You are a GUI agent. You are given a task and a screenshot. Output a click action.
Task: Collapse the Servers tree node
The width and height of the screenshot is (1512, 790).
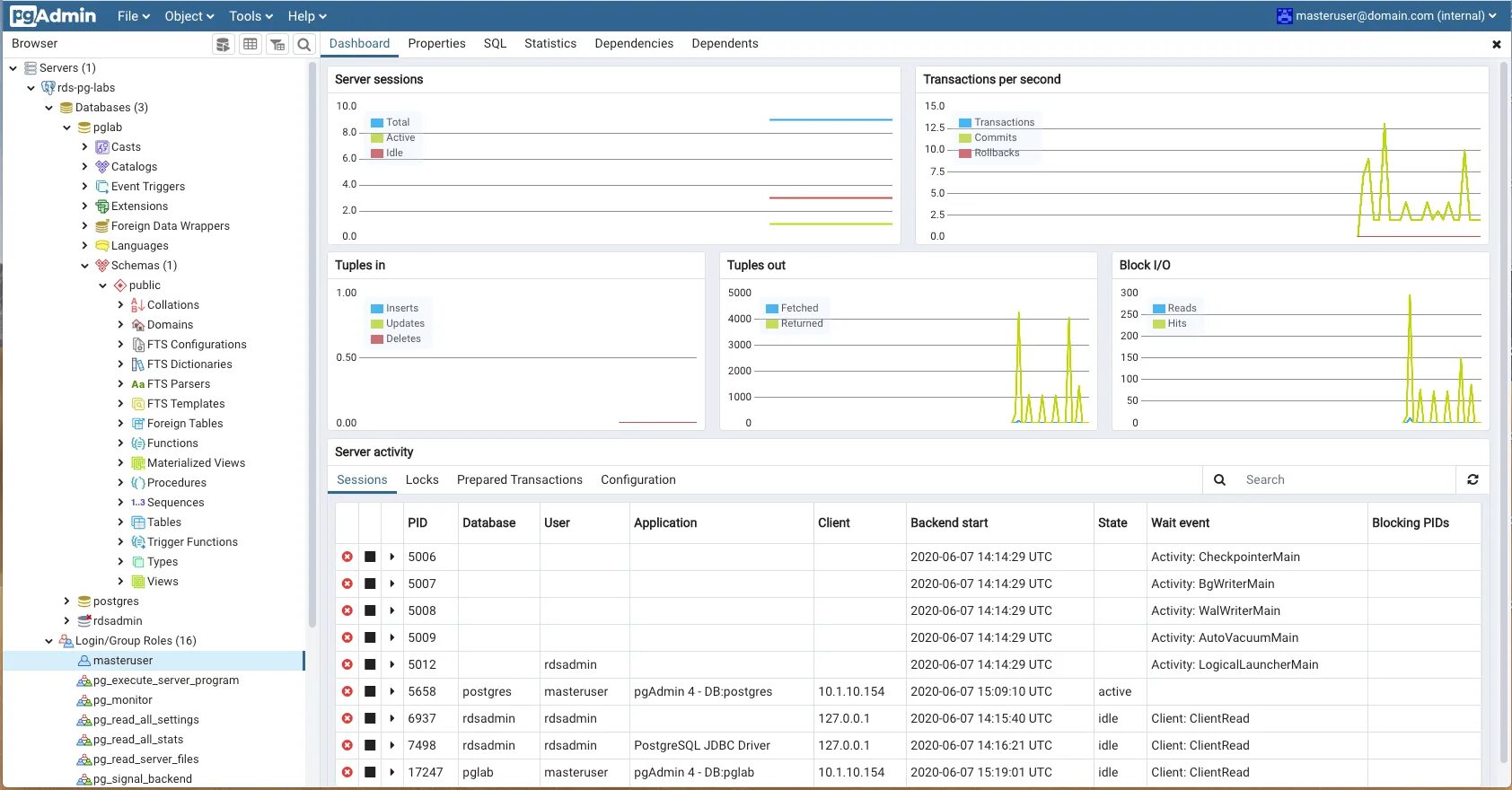13,68
